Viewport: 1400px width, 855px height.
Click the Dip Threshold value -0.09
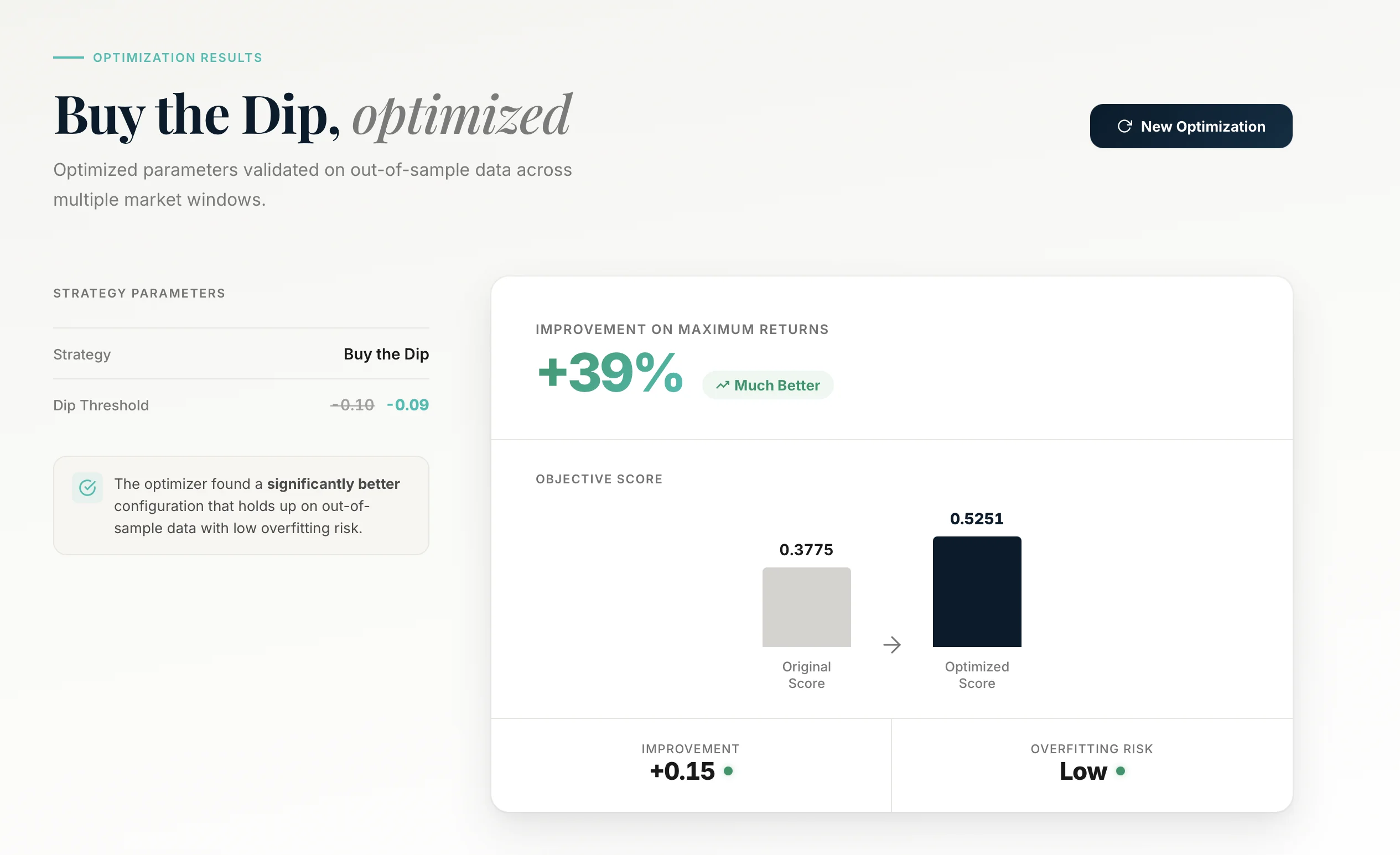408,405
